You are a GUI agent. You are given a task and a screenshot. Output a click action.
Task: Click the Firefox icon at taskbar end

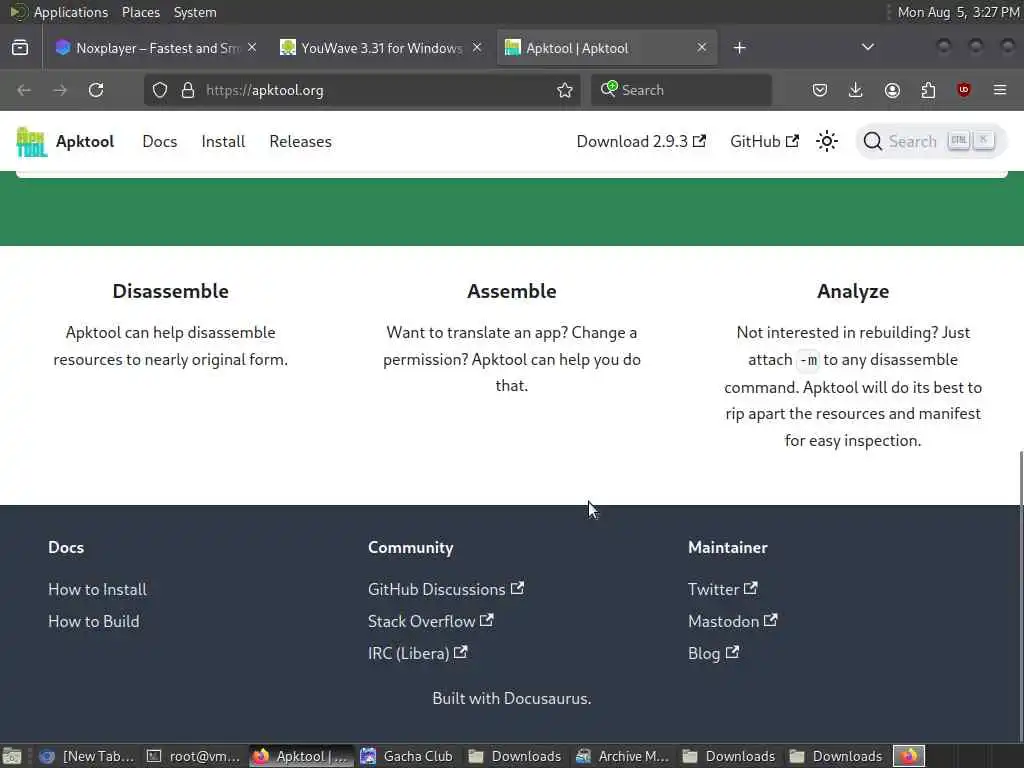[x=909, y=756]
